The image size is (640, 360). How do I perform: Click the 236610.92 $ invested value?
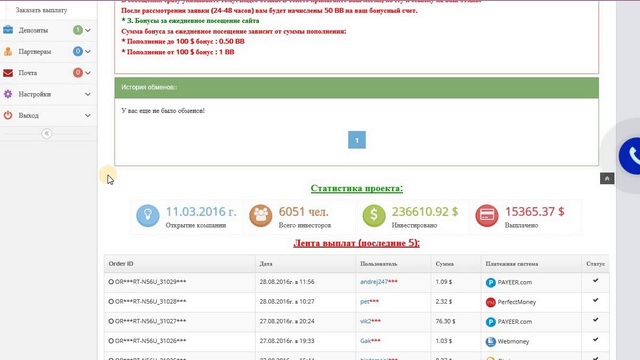[425, 211]
